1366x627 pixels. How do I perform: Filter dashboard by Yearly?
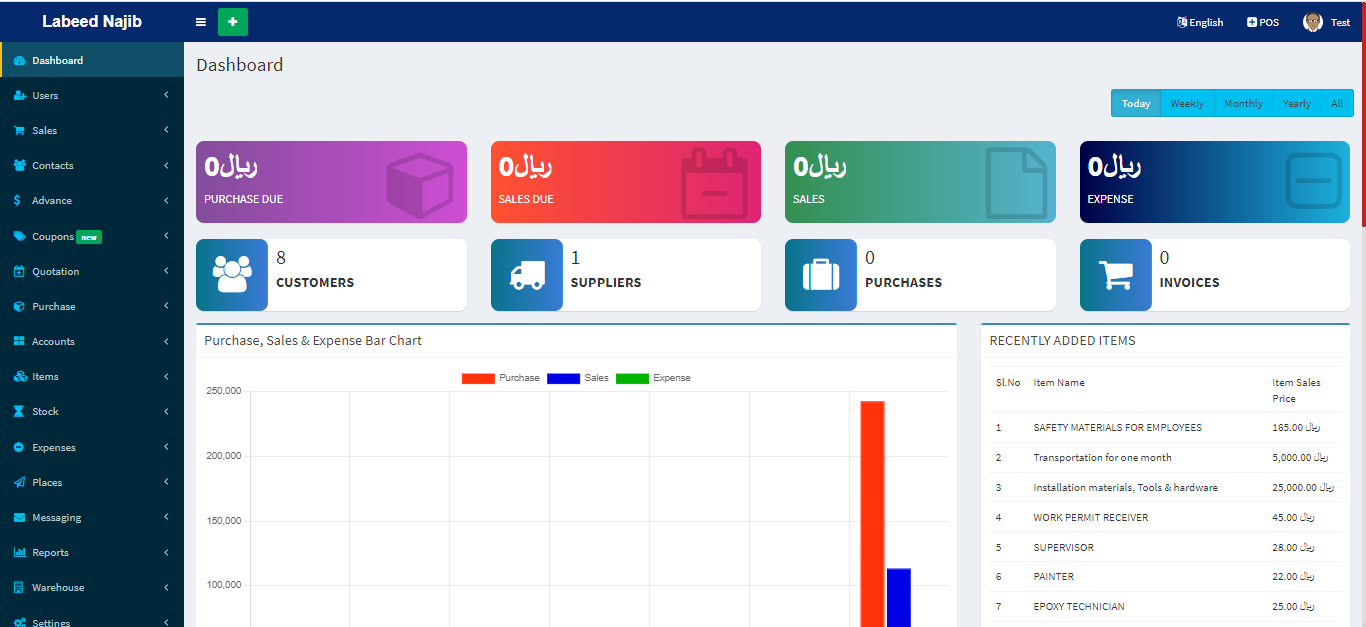1296,103
